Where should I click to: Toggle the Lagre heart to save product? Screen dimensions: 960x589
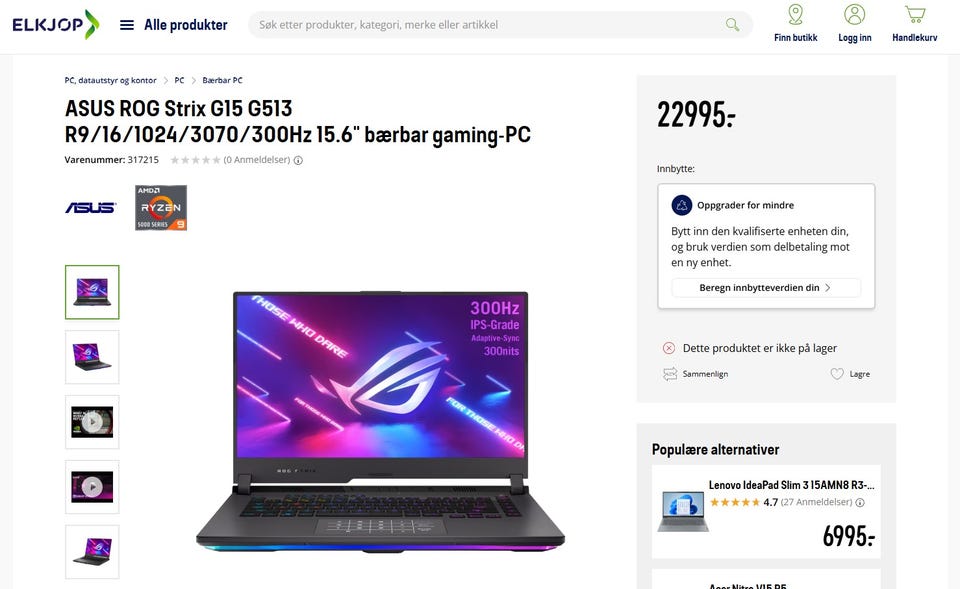[x=850, y=373]
